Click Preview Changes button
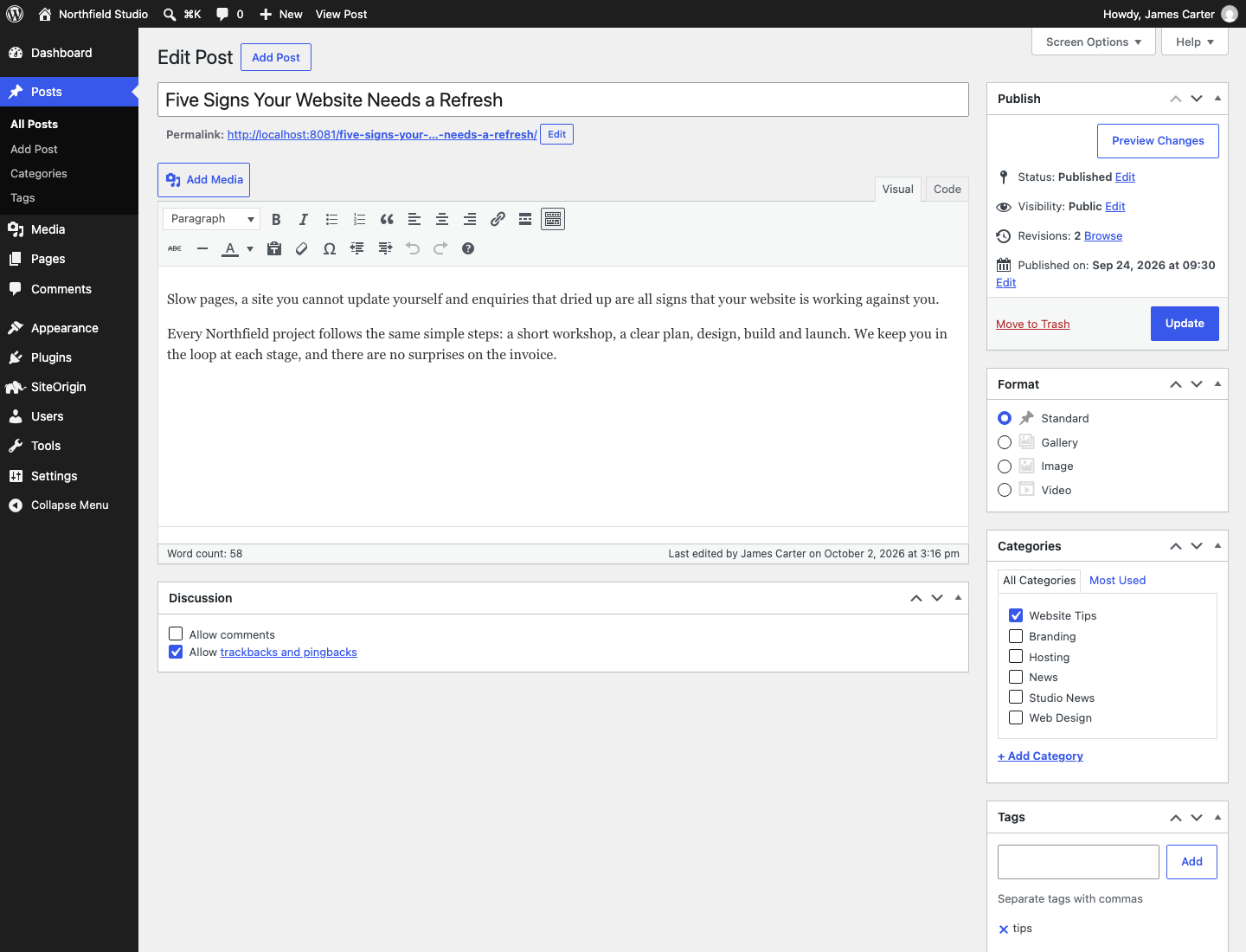This screenshot has height=952, width=1246. (1158, 141)
